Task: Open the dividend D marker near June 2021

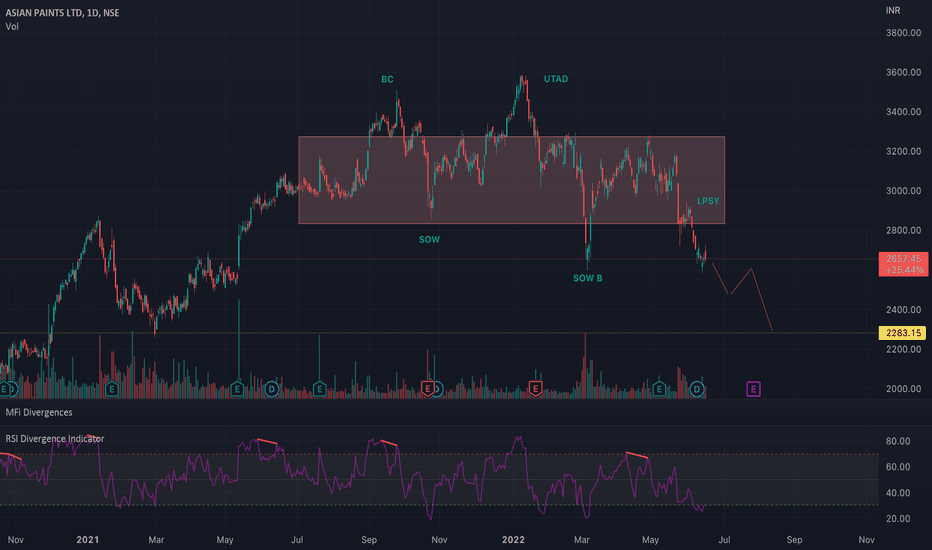Action: pyautogui.click(x=272, y=389)
